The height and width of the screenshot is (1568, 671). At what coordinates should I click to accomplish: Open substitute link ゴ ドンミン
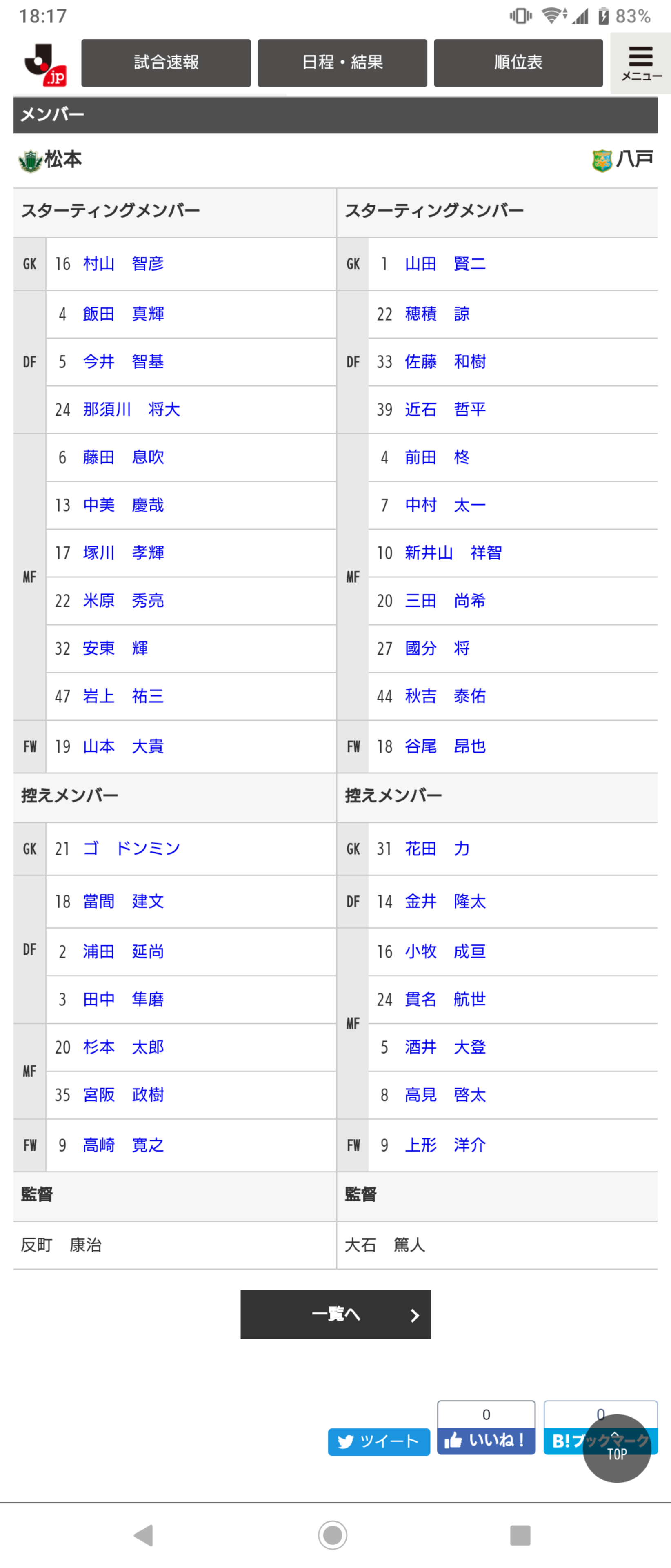point(131,849)
